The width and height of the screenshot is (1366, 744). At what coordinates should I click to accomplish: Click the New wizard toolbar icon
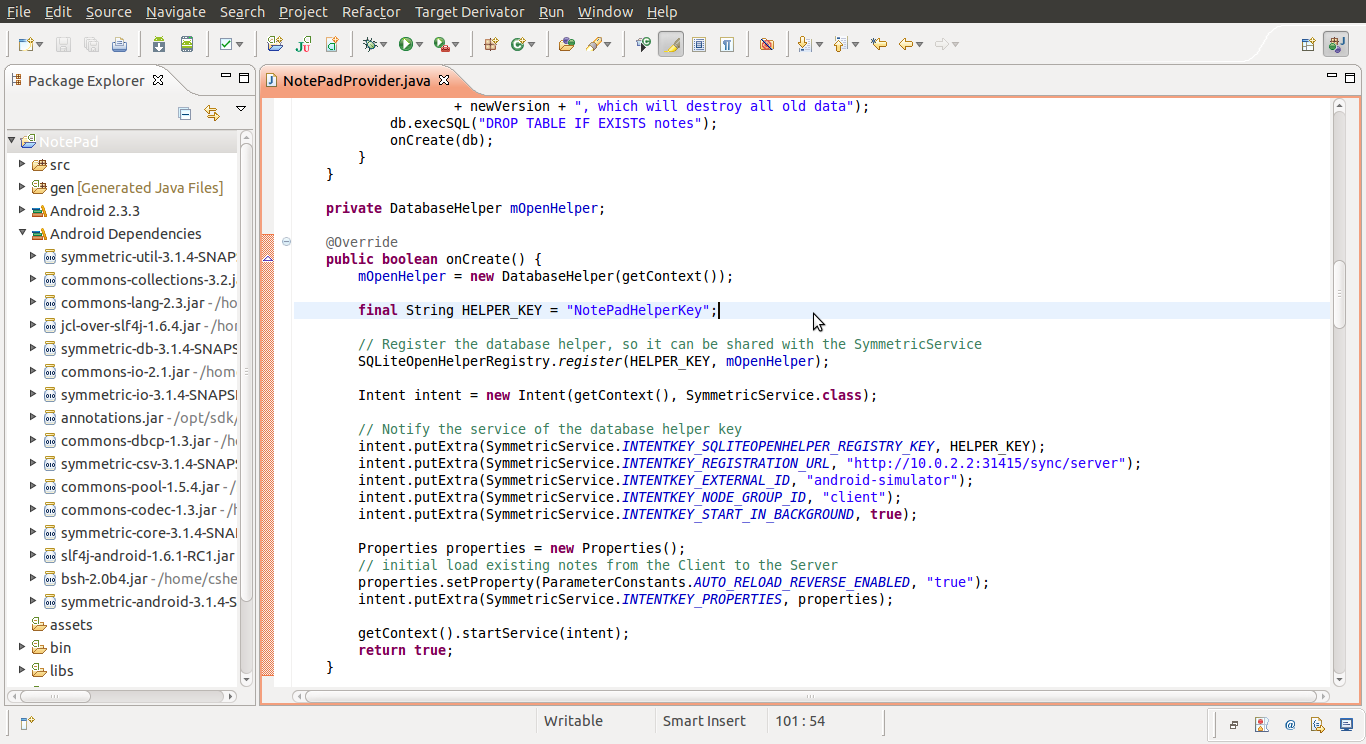(x=25, y=44)
